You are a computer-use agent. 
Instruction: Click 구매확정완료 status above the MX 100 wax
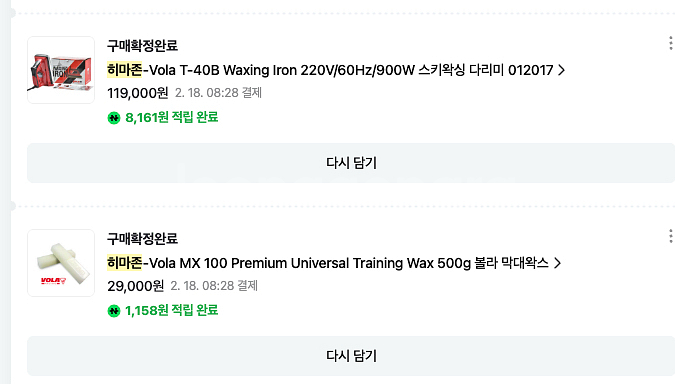(x=142, y=238)
